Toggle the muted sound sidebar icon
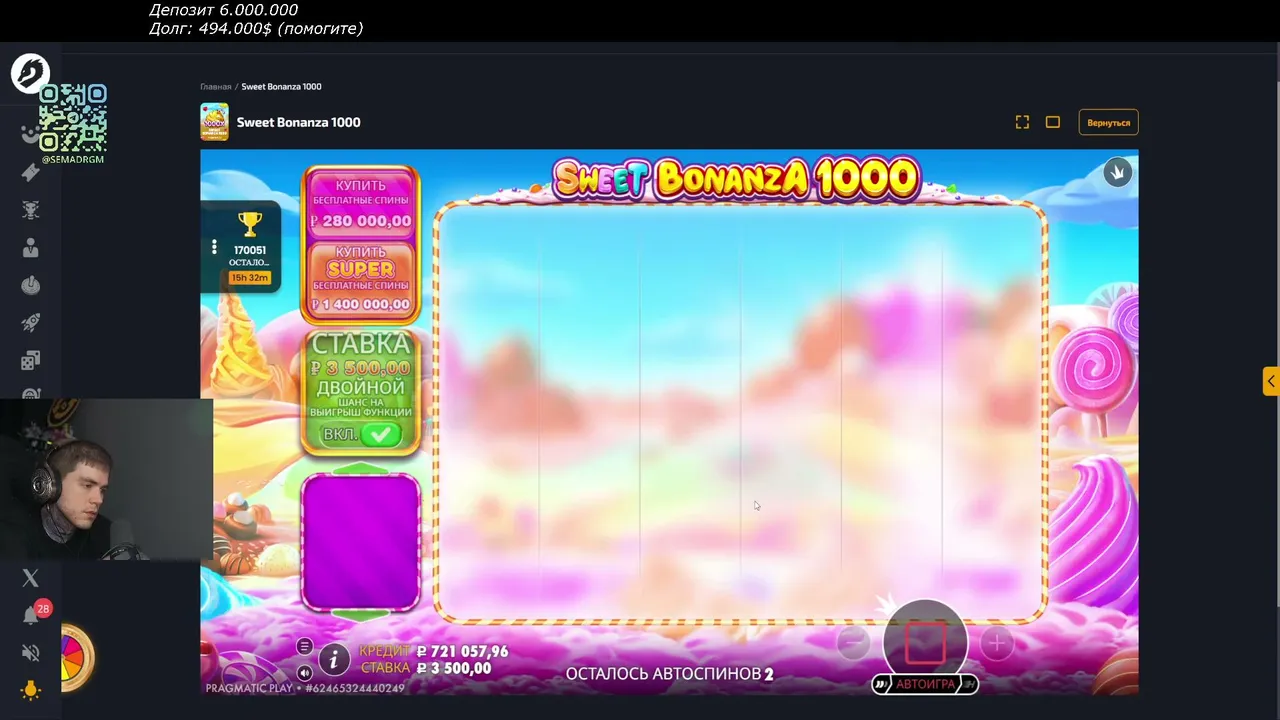Screen dimensions: 1280x720 [x=30, y=653]
